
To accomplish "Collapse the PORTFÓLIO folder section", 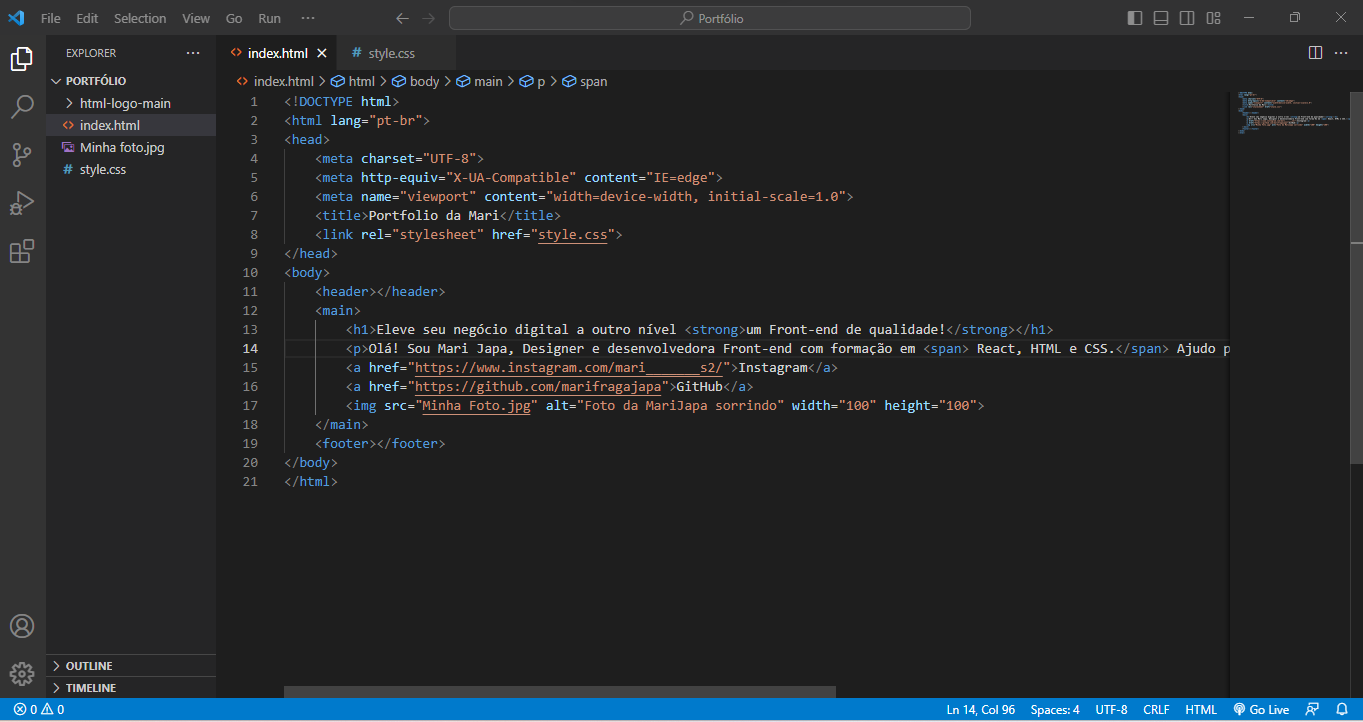I will [x=131, y=81].
